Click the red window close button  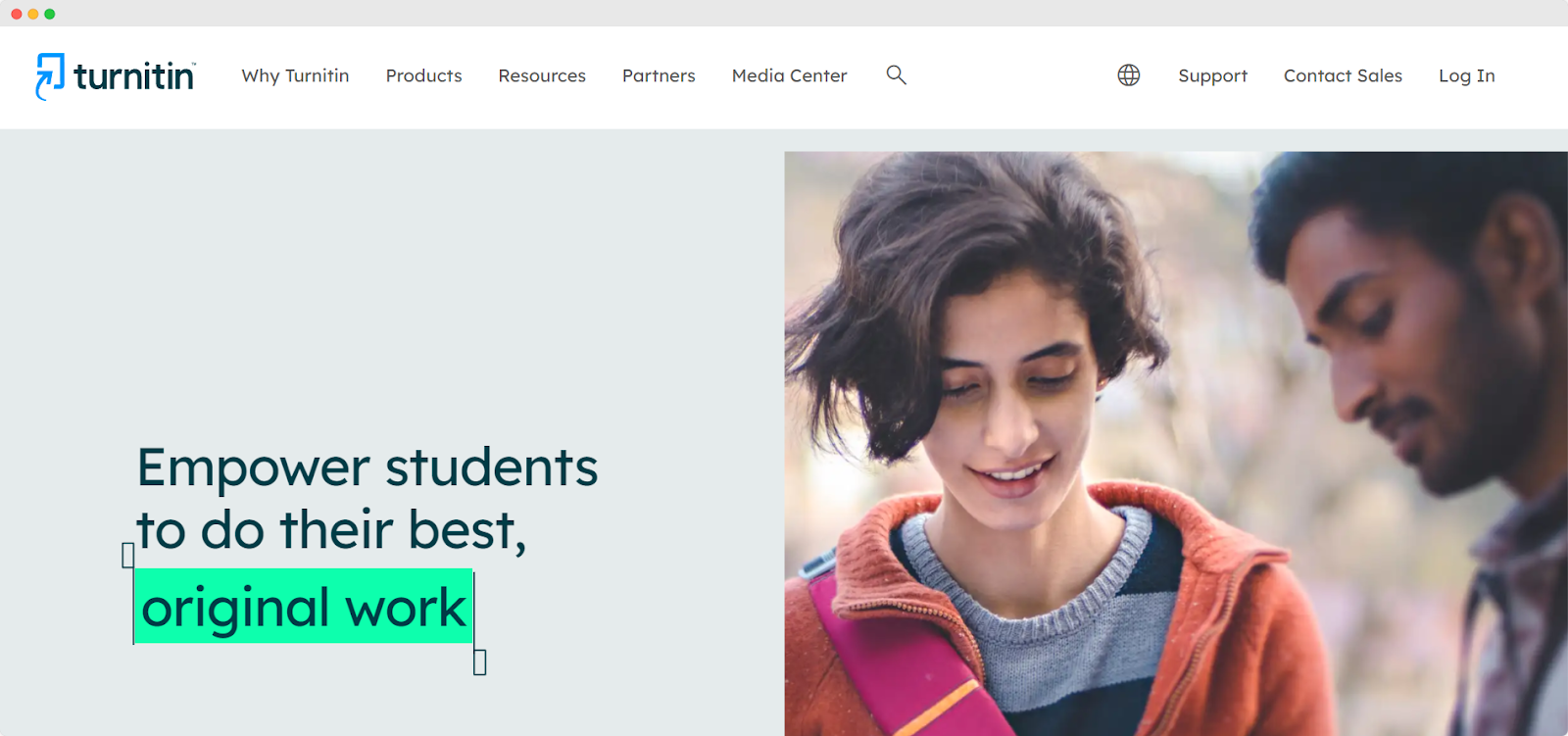pos(17,14)
